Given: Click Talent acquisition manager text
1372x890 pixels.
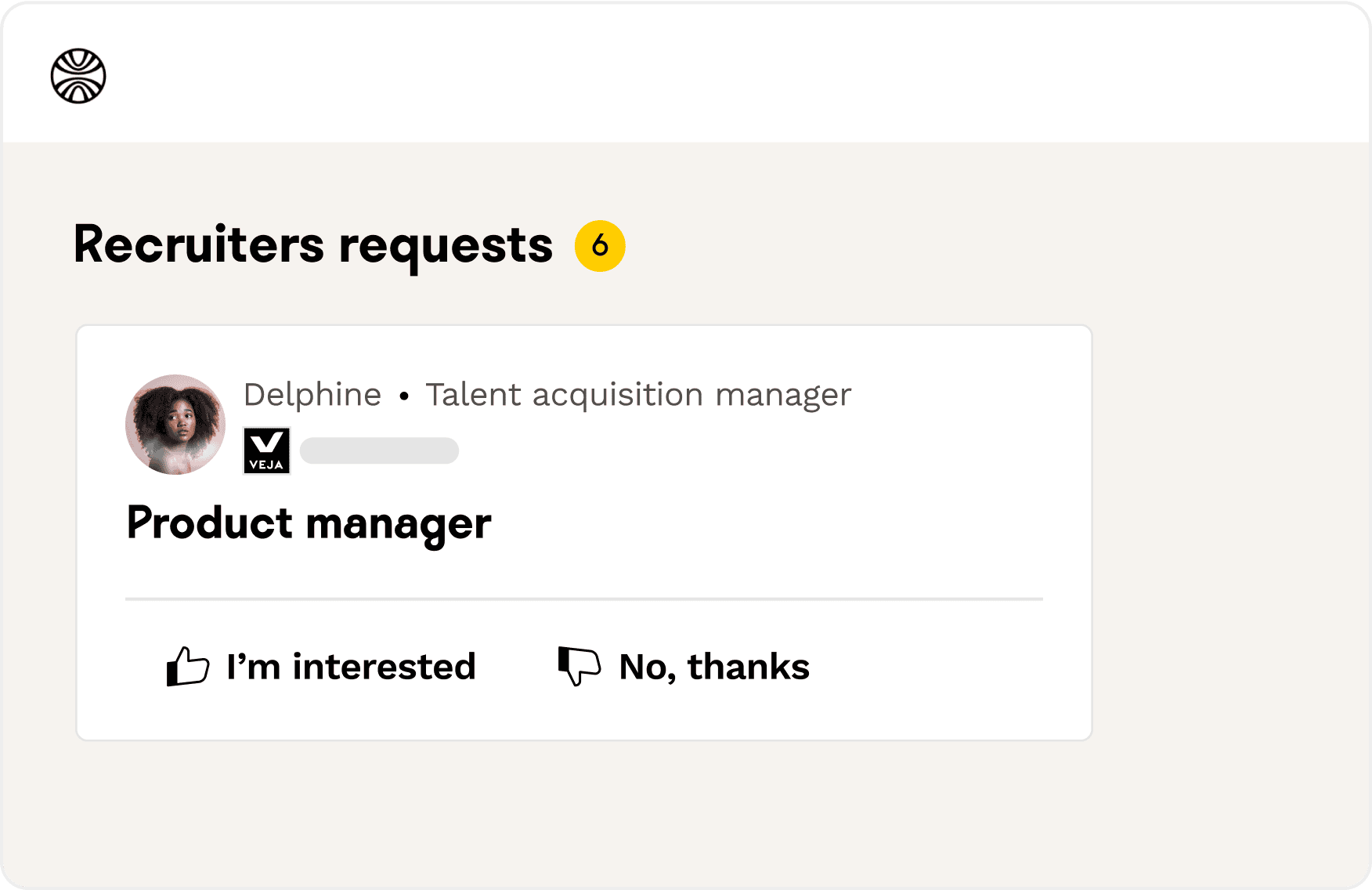Looking at the screenshot, I should coord(637,395).
